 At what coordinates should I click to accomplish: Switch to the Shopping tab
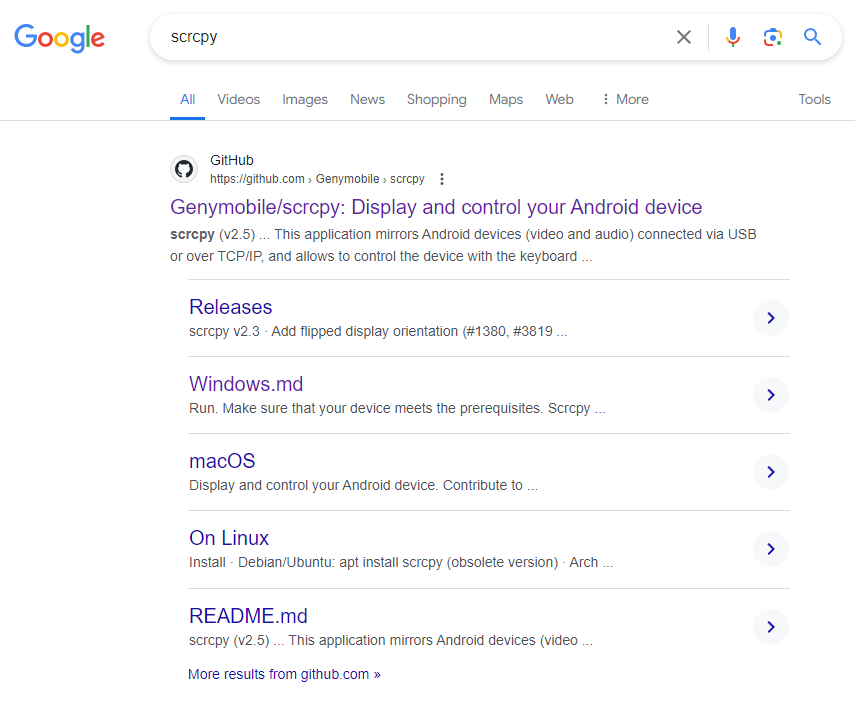437,99
